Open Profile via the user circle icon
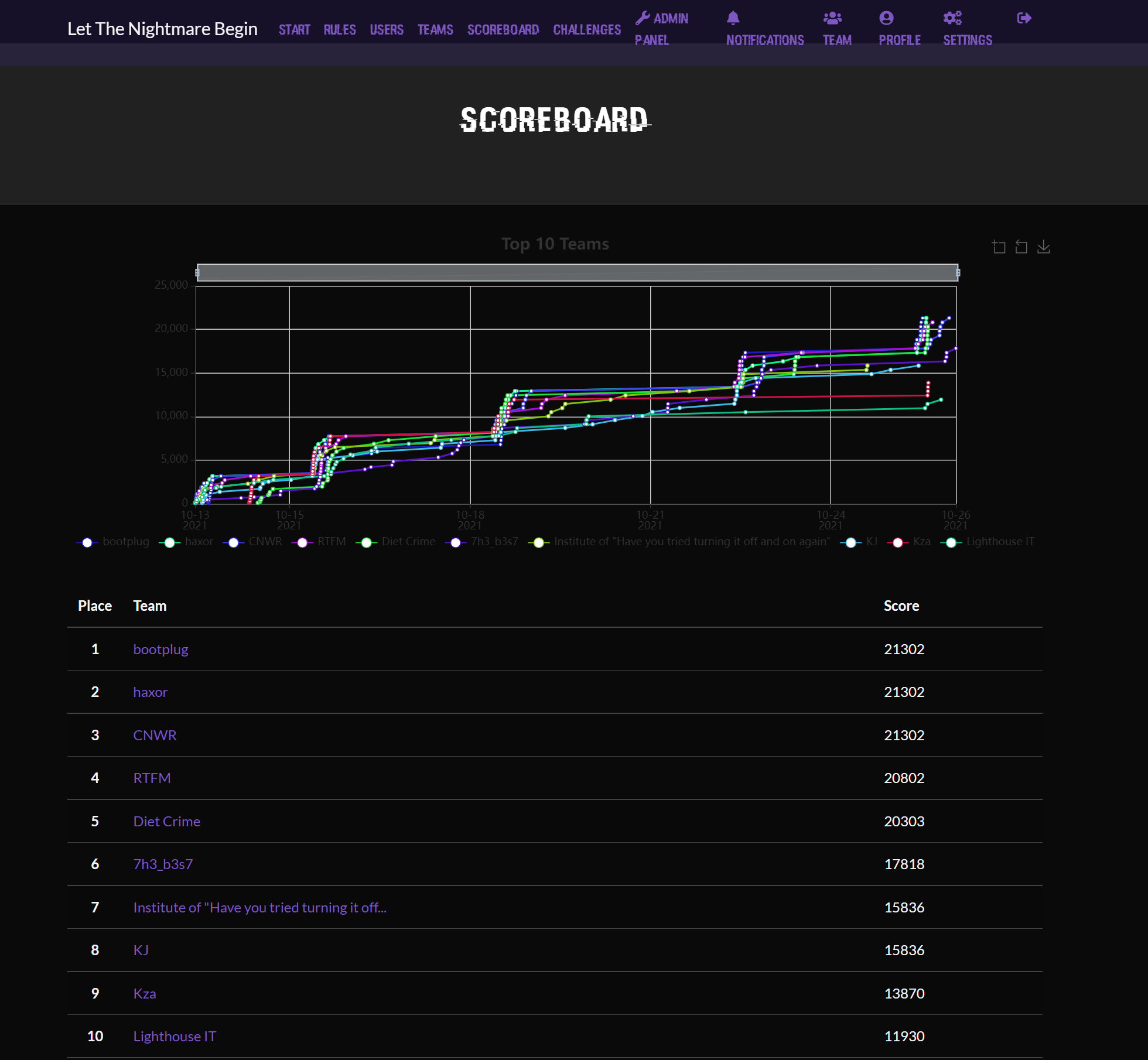This screenshot has width=1148, height=1060. point(886,18)
